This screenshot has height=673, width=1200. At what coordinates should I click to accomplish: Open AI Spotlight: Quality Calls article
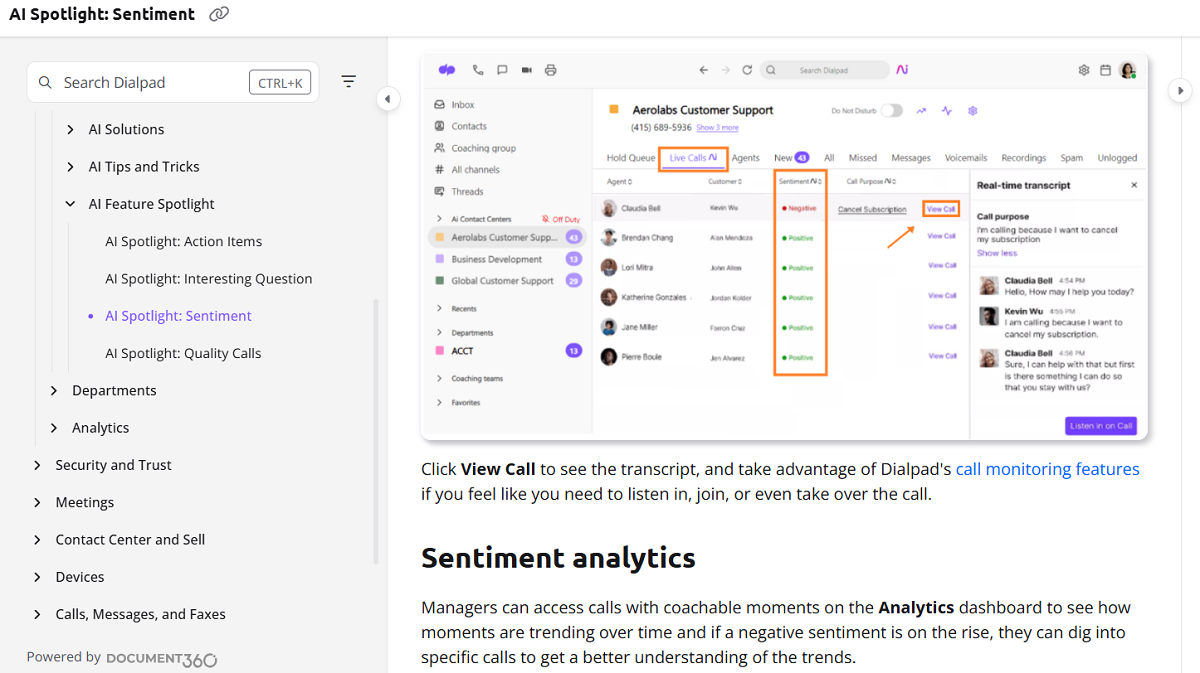(183, 353)
